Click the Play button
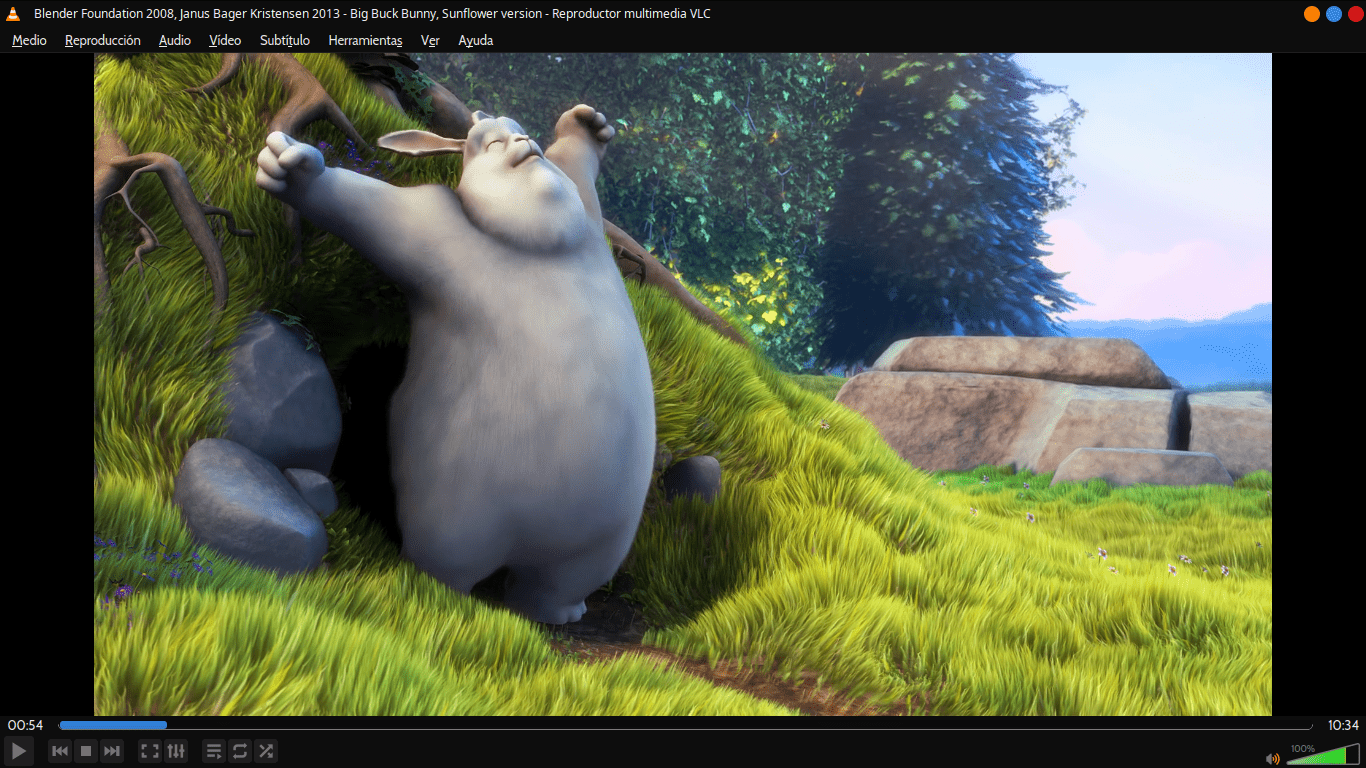 [x=19, y=751]
